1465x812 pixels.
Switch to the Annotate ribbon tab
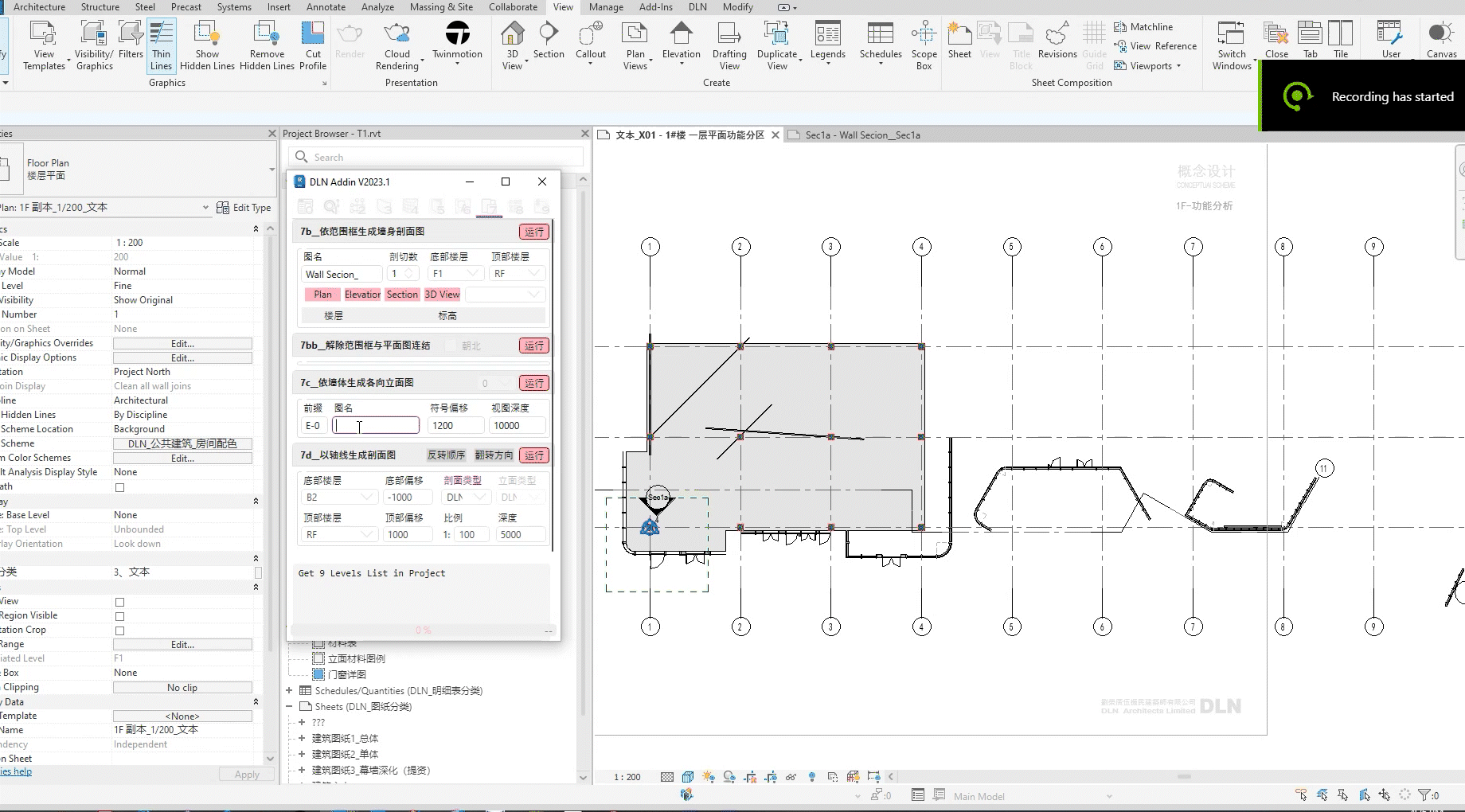326,7
